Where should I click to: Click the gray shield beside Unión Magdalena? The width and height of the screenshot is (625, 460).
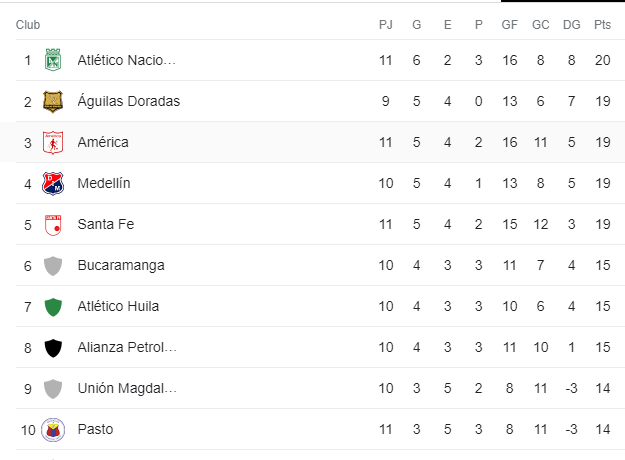pos(53,389)
